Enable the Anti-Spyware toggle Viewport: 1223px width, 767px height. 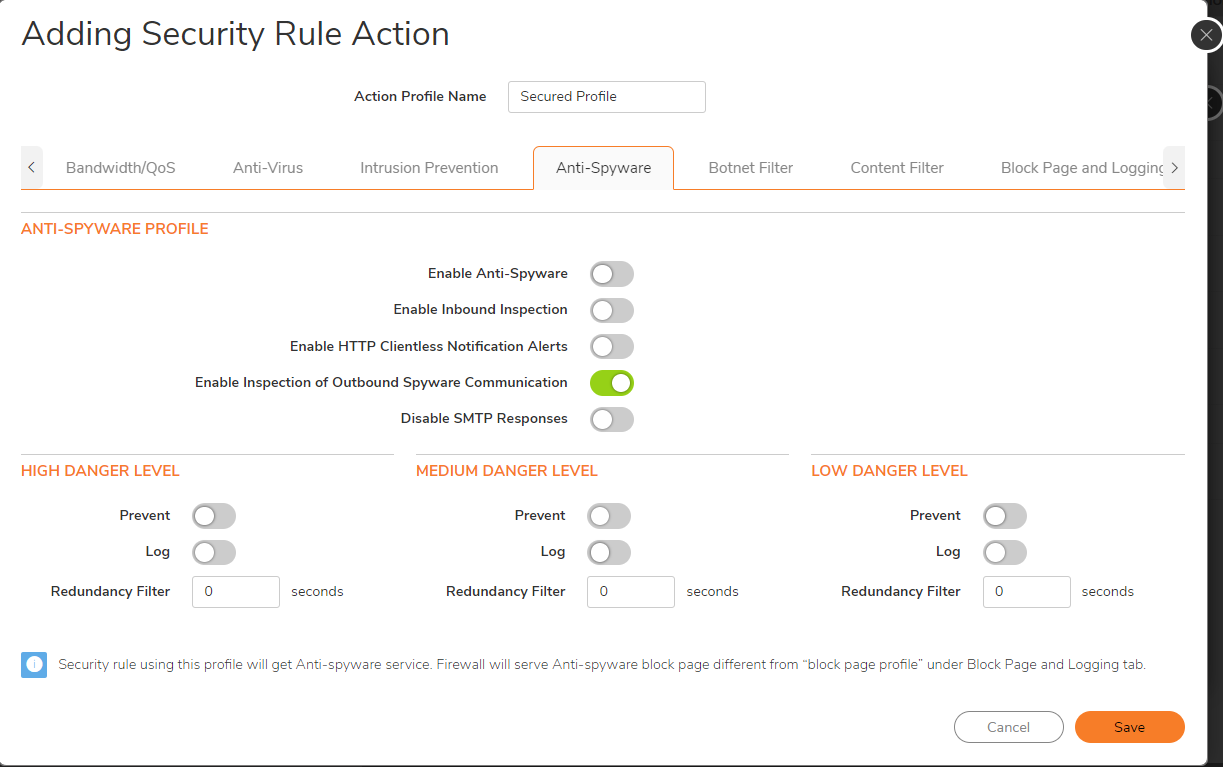point(611,273)
